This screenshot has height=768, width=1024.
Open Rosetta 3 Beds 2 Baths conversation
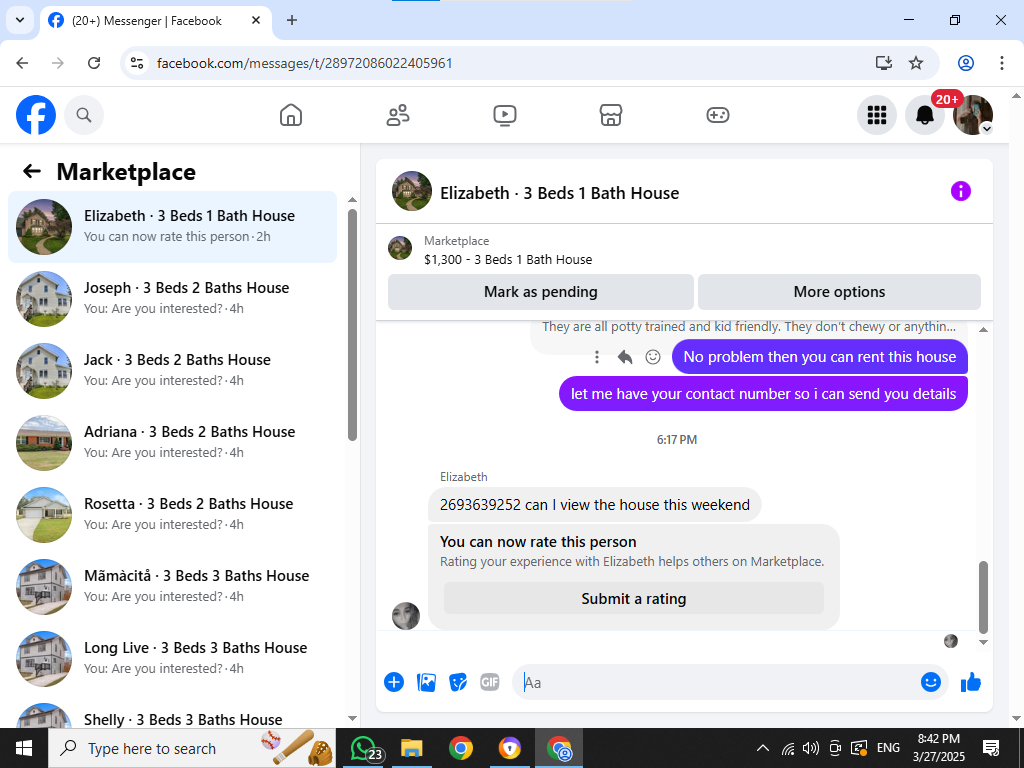click(x=172, y=514)
